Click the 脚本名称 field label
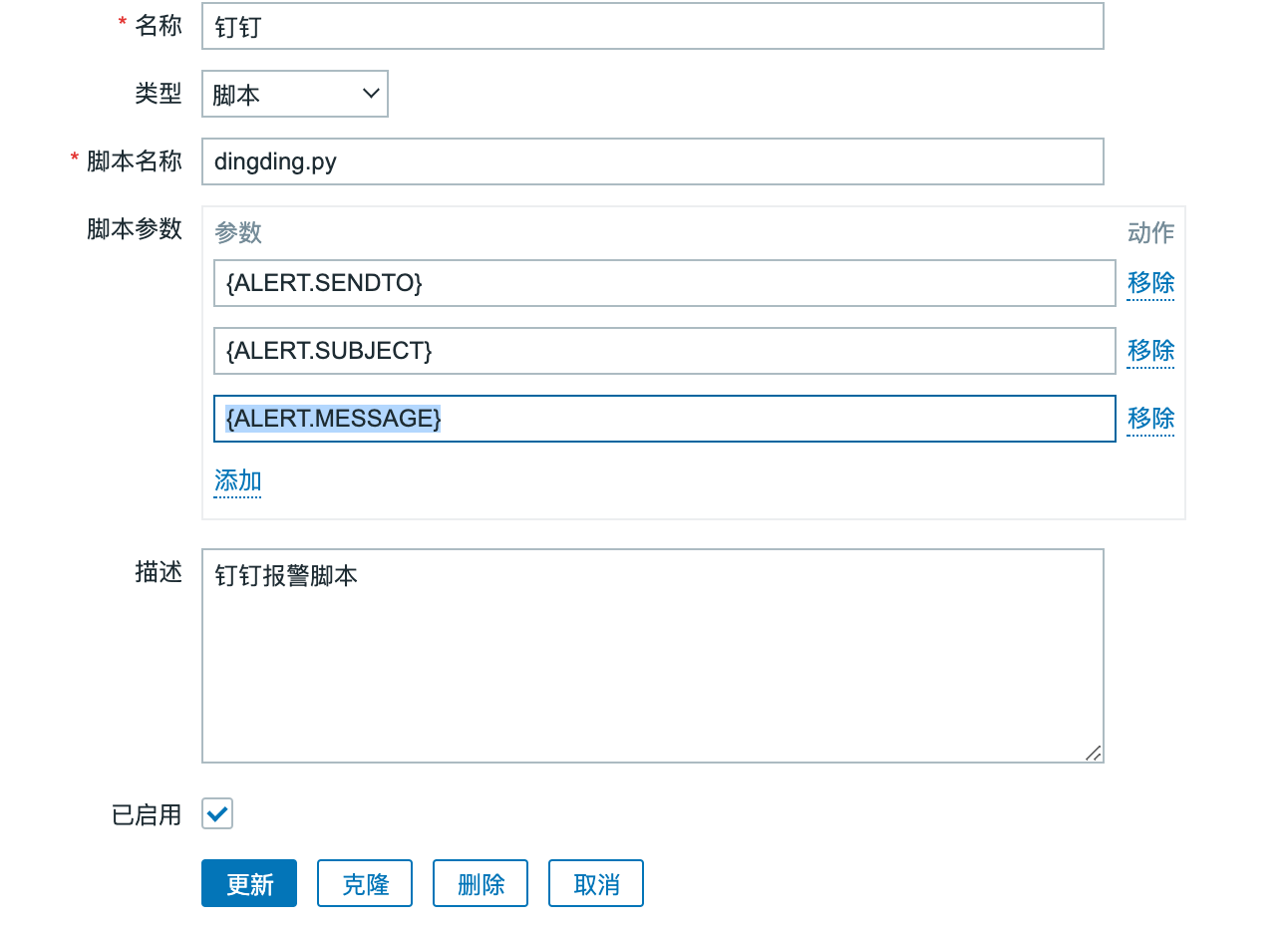The height and width of the screenshot is (927, 1288). (x=135, y=161)
